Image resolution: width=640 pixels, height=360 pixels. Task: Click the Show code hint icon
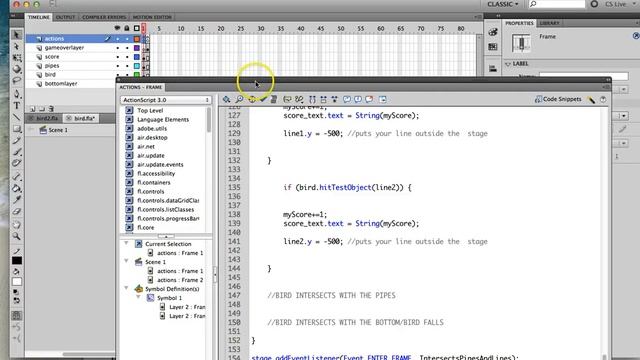287,99
